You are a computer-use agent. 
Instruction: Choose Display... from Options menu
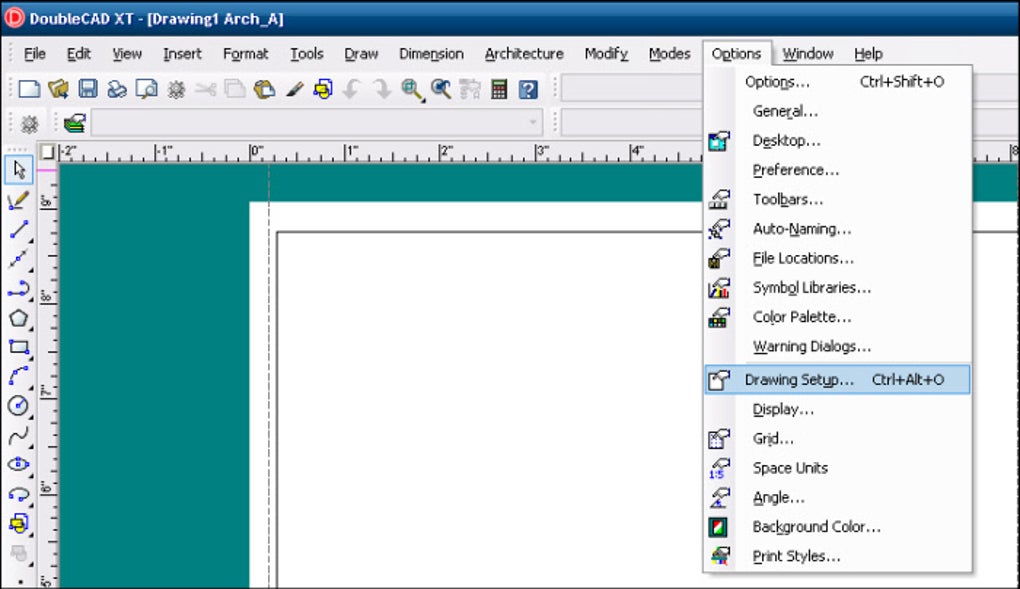[838, 409]
